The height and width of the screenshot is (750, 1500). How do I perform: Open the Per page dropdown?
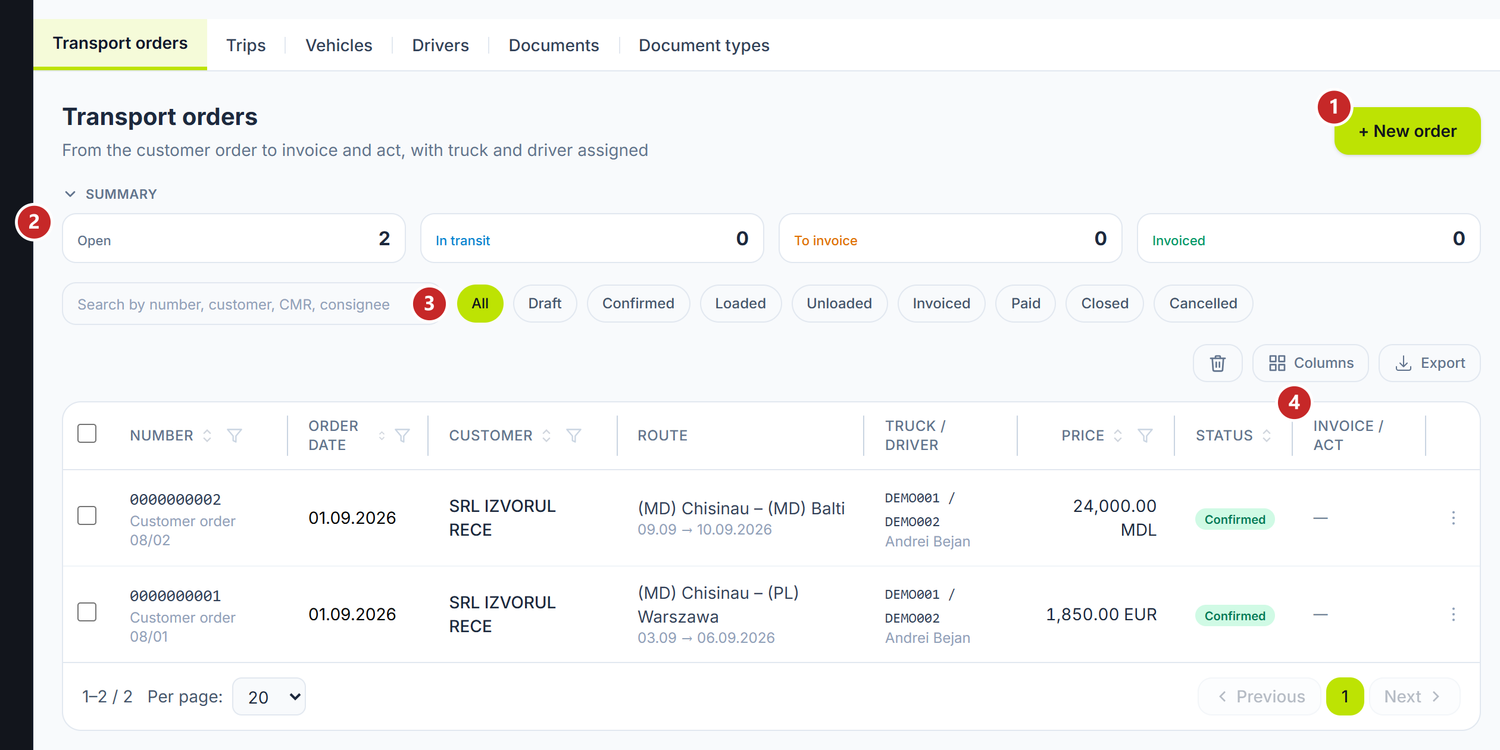click(x=269, y=697)
